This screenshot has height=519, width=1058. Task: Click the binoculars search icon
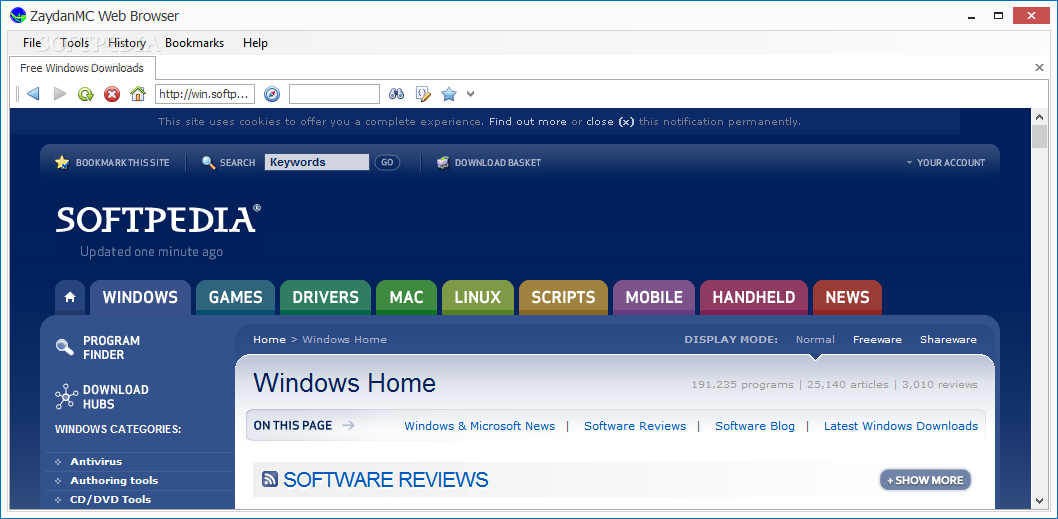click(x=397, y=94)
